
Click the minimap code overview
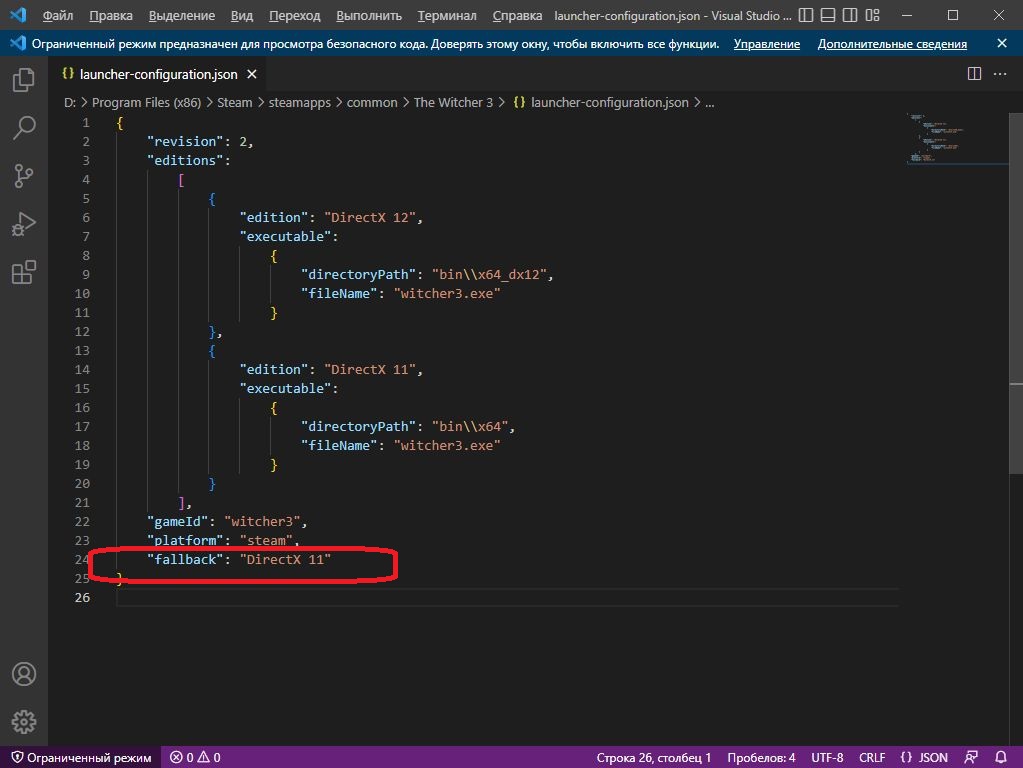tap(936, 138)
